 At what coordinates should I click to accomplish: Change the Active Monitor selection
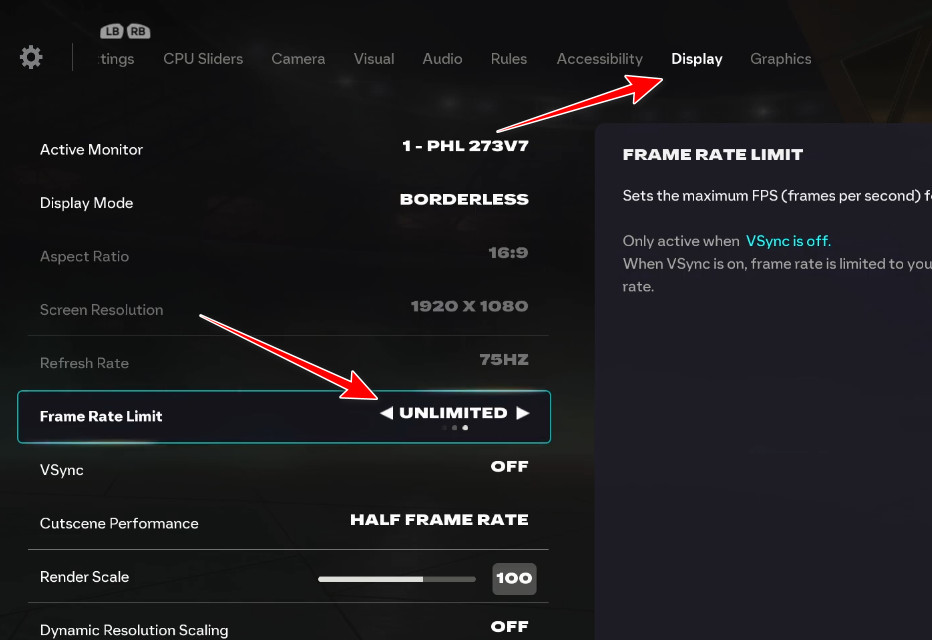[x=465, y=145]
